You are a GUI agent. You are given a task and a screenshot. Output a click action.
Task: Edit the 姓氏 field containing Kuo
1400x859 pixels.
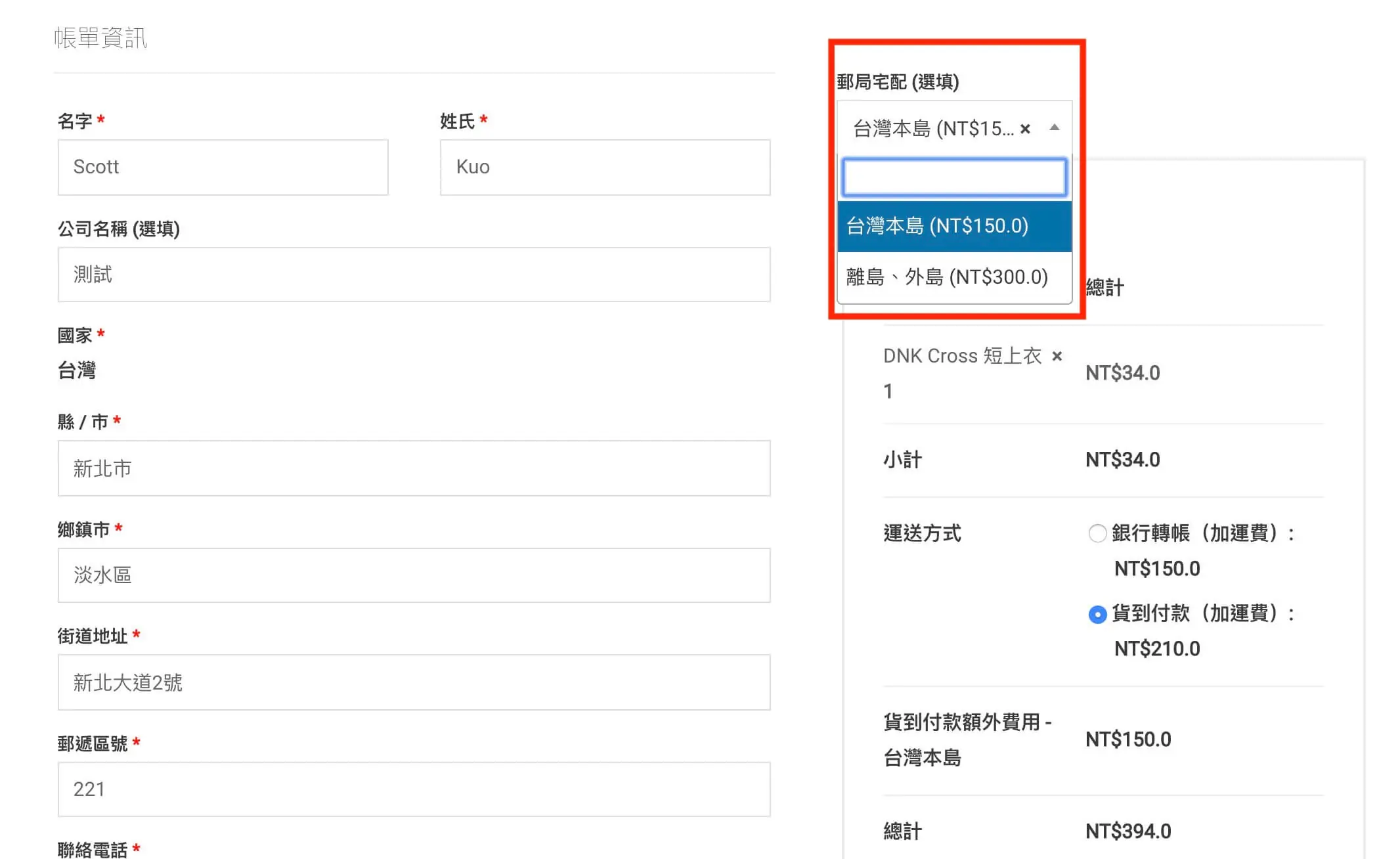click(x=605, y=167)
